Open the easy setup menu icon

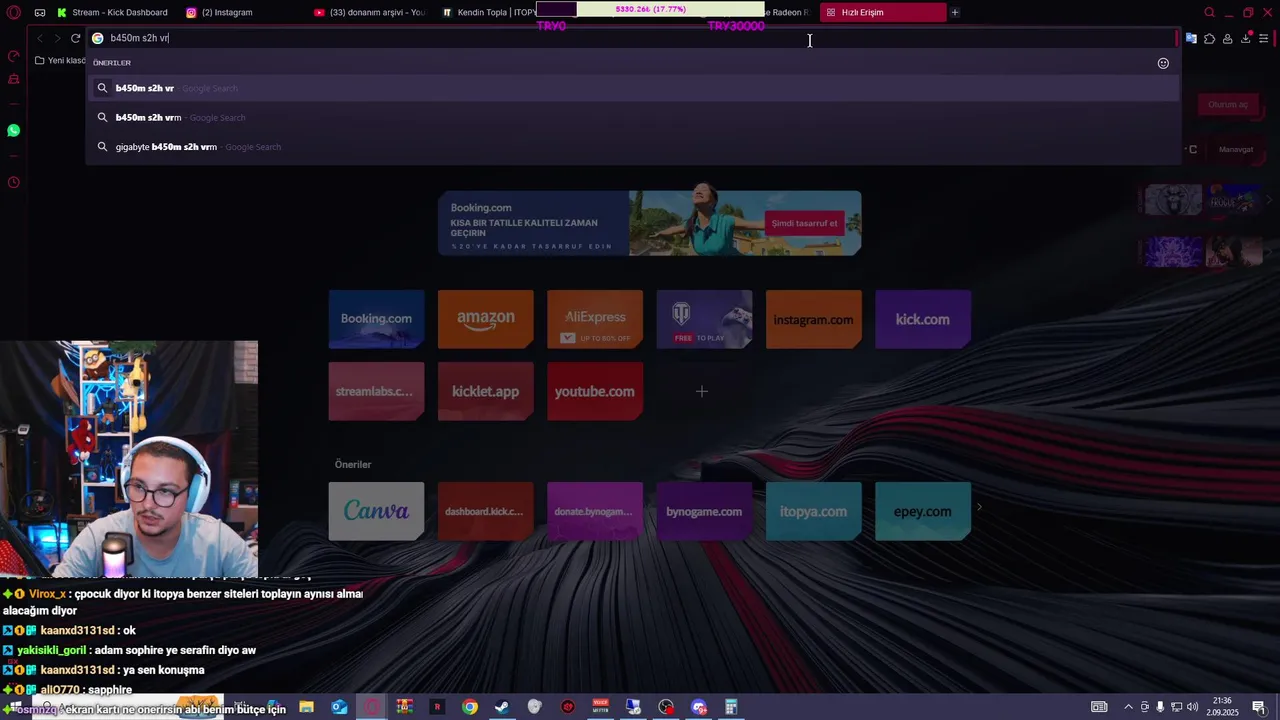(x=1264, y=38)
